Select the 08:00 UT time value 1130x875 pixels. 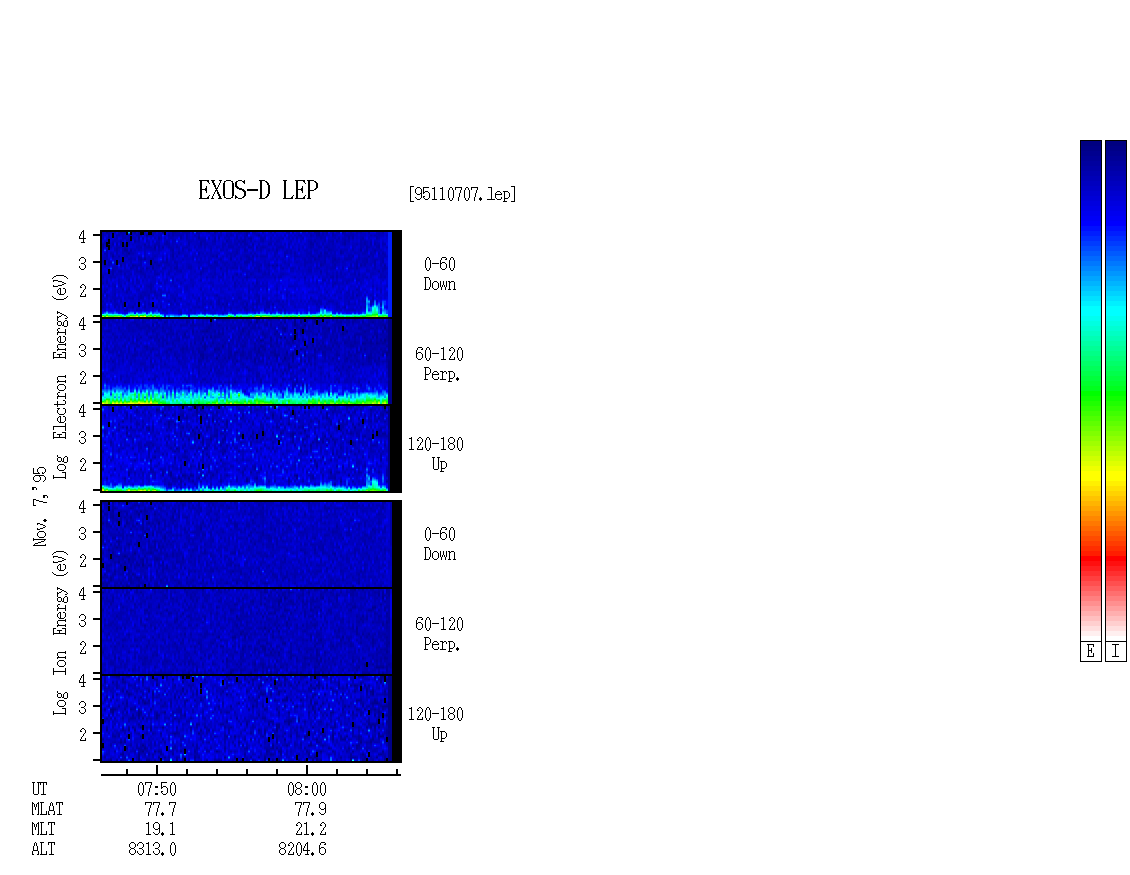pos(306,790)
